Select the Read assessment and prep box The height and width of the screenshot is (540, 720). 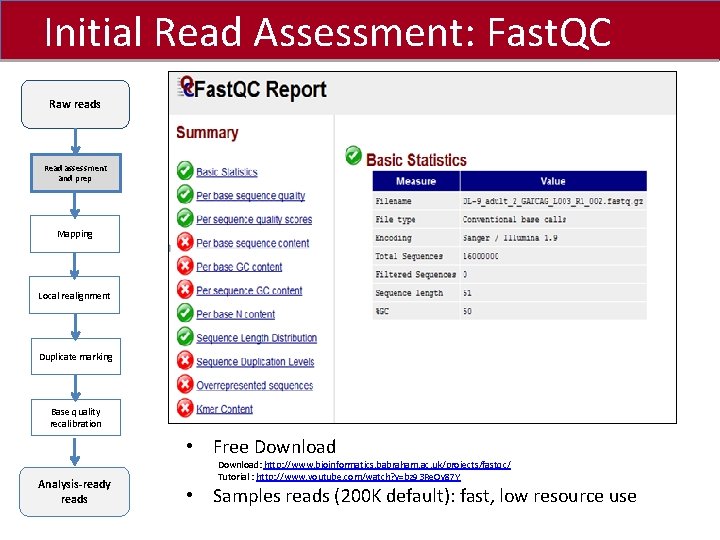(x=76, y=173)
